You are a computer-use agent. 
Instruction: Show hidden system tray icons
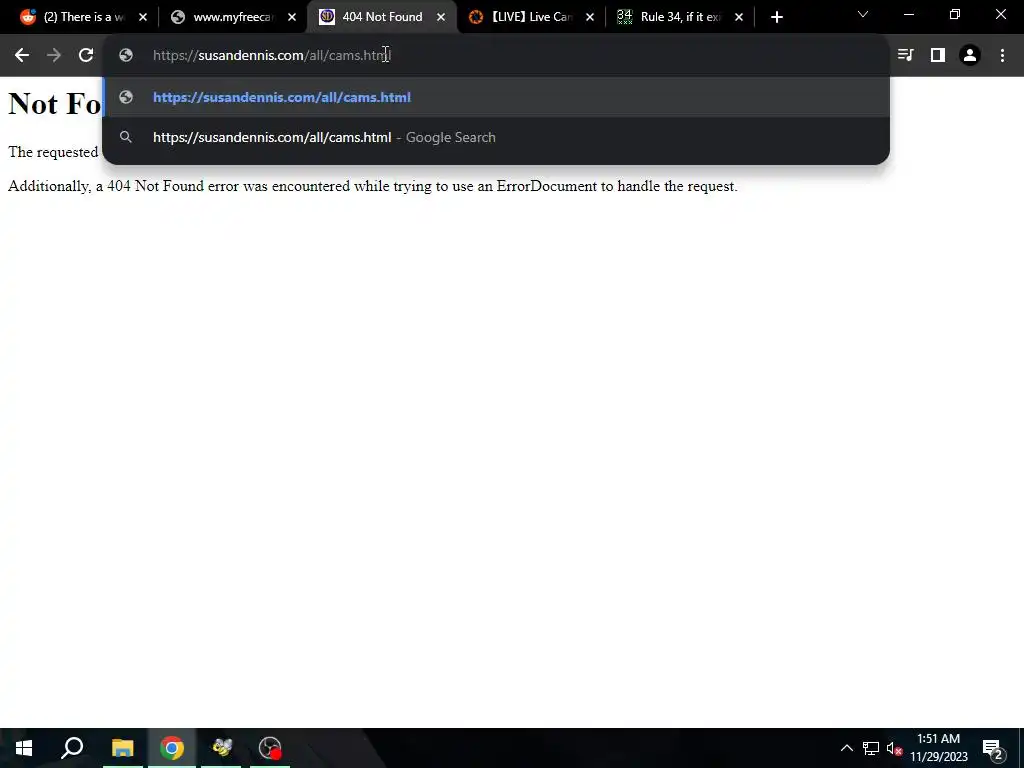(x=846, y=748)
